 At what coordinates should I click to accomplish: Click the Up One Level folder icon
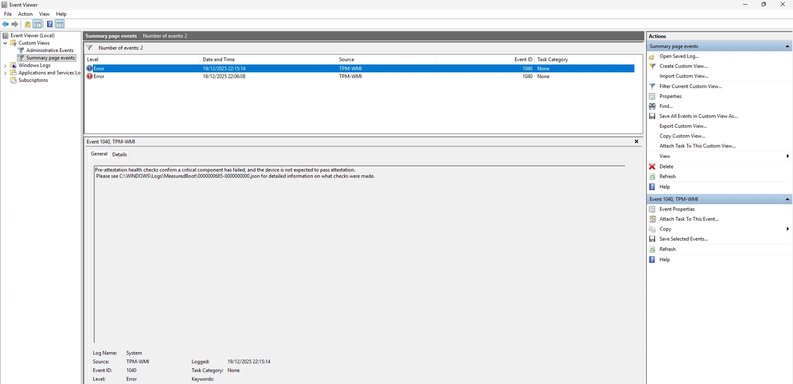click(28, 24)
